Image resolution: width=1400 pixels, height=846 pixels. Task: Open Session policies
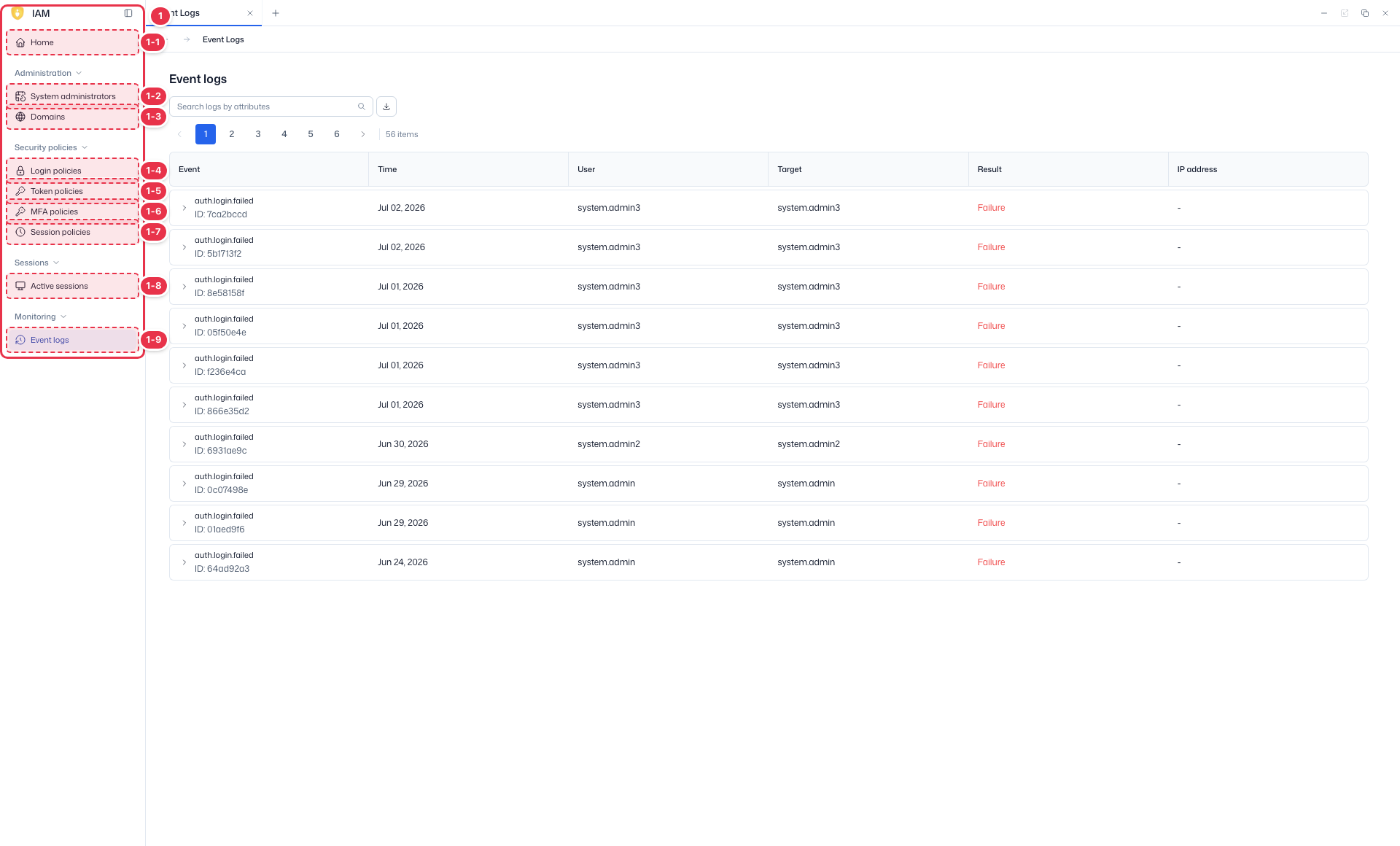point(72,232)
